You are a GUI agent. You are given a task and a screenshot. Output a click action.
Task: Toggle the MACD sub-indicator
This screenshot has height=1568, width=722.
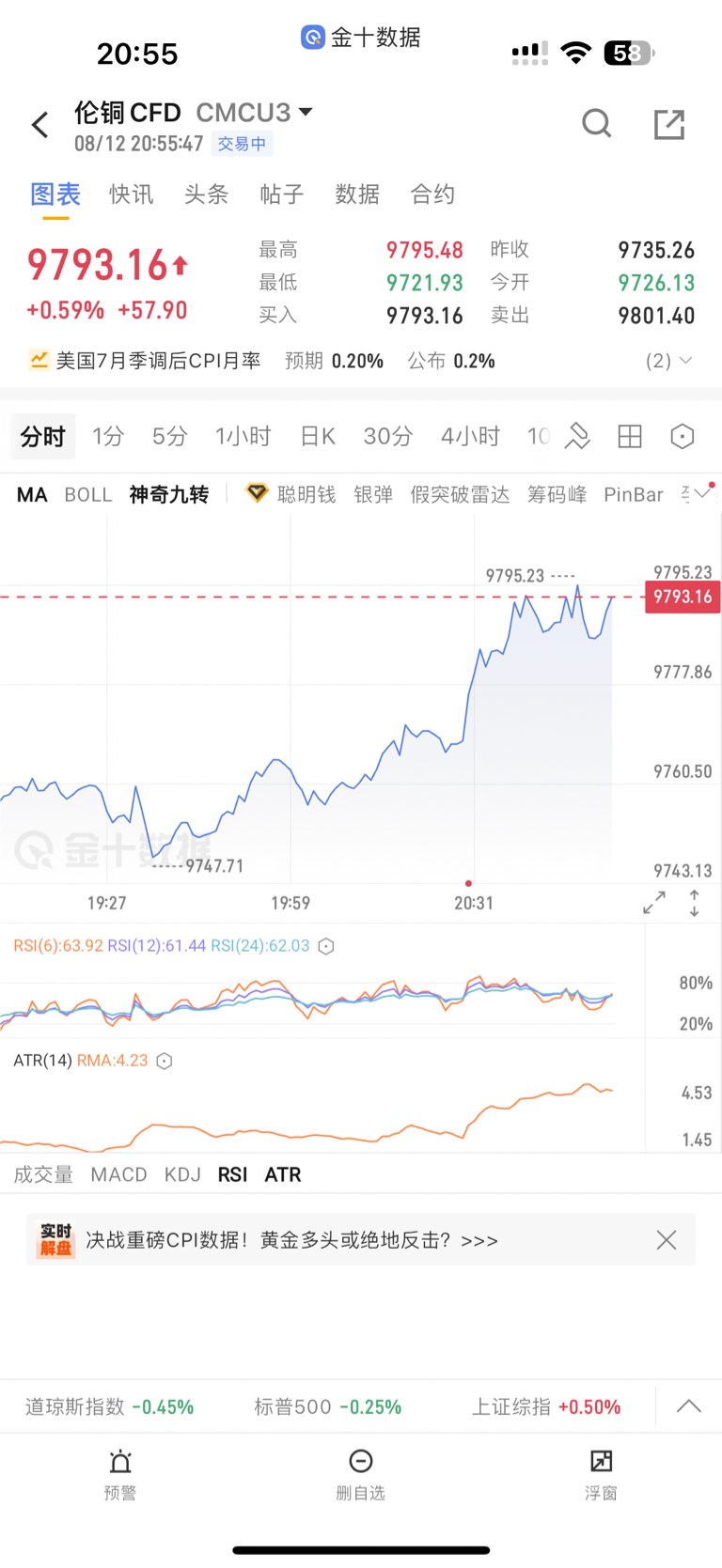119,1174
